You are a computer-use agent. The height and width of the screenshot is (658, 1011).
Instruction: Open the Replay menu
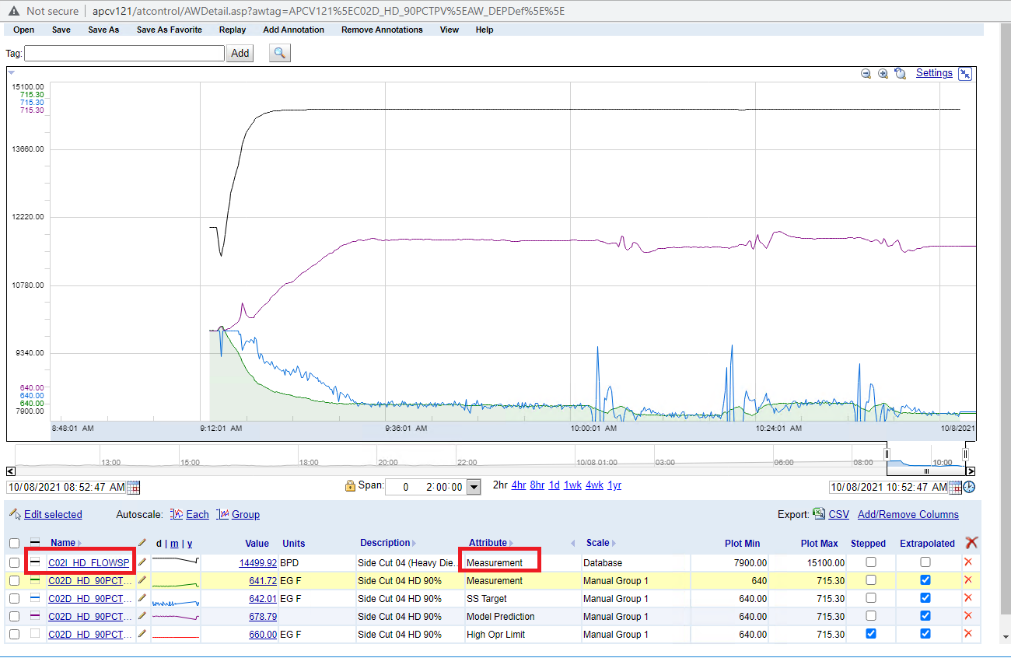click(232, 30)
